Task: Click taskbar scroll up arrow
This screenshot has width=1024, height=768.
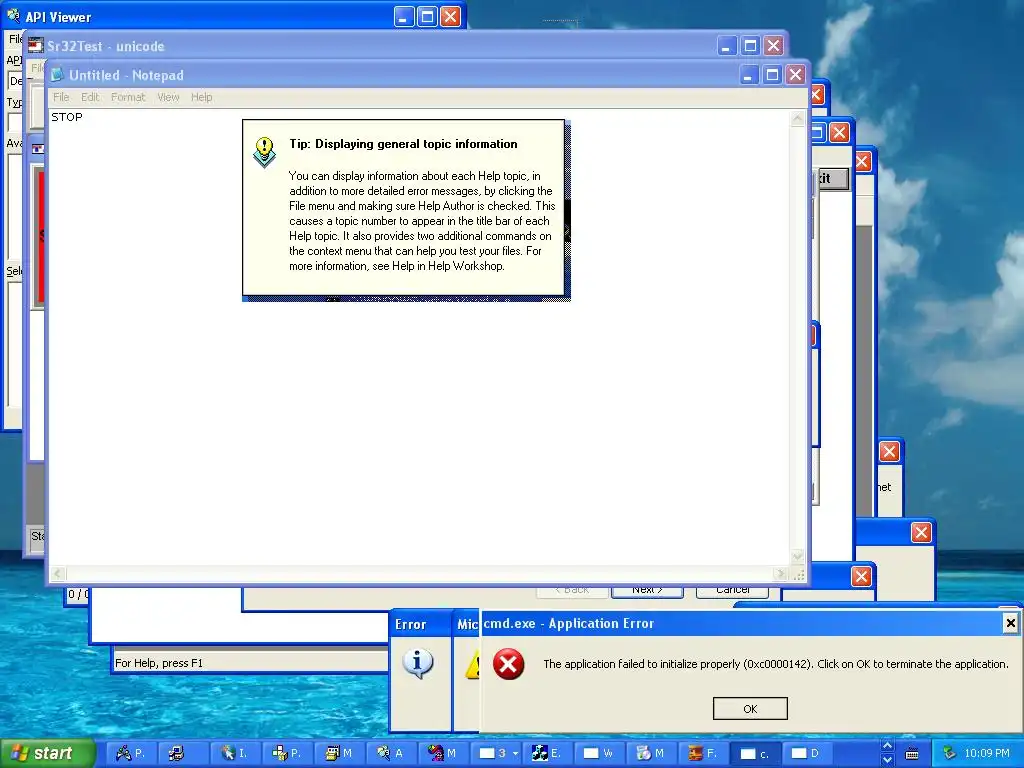Action: pos(887,746)
